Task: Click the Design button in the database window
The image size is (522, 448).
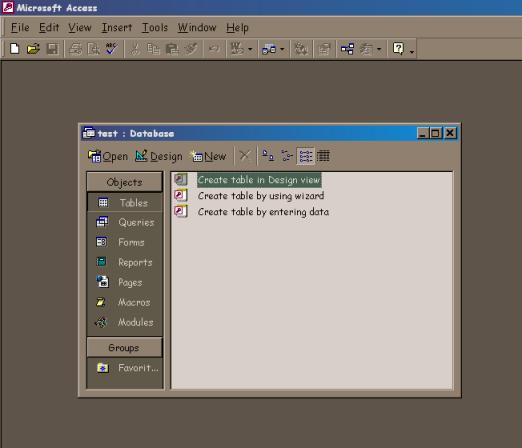Action: click(159, 156)
